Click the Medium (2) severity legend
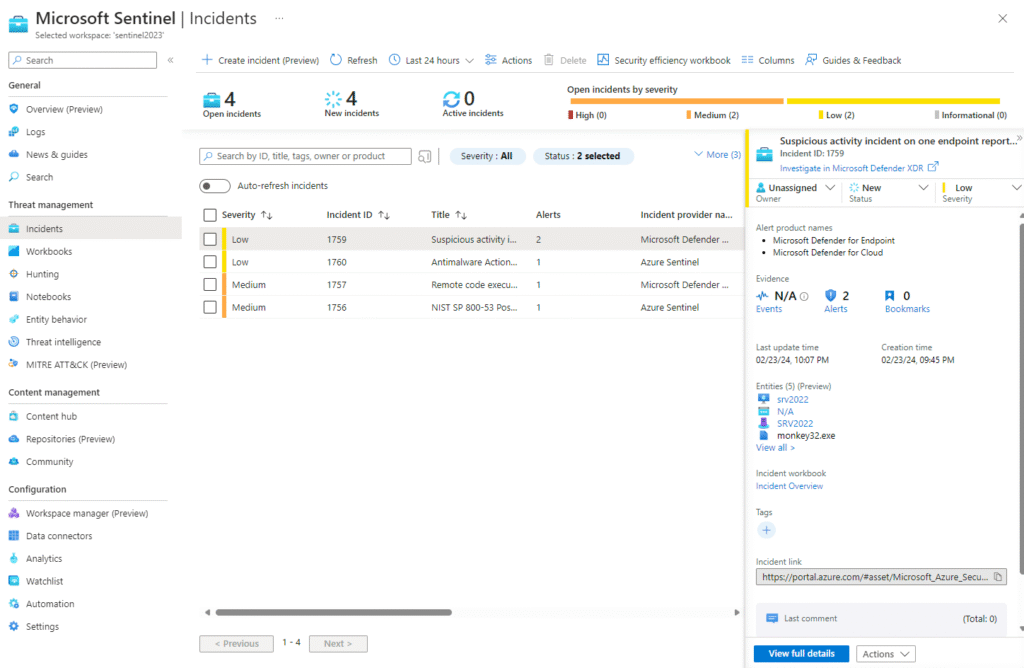Screen dimensions: 1024x668 pyautogui.click(x=712, y=115)
